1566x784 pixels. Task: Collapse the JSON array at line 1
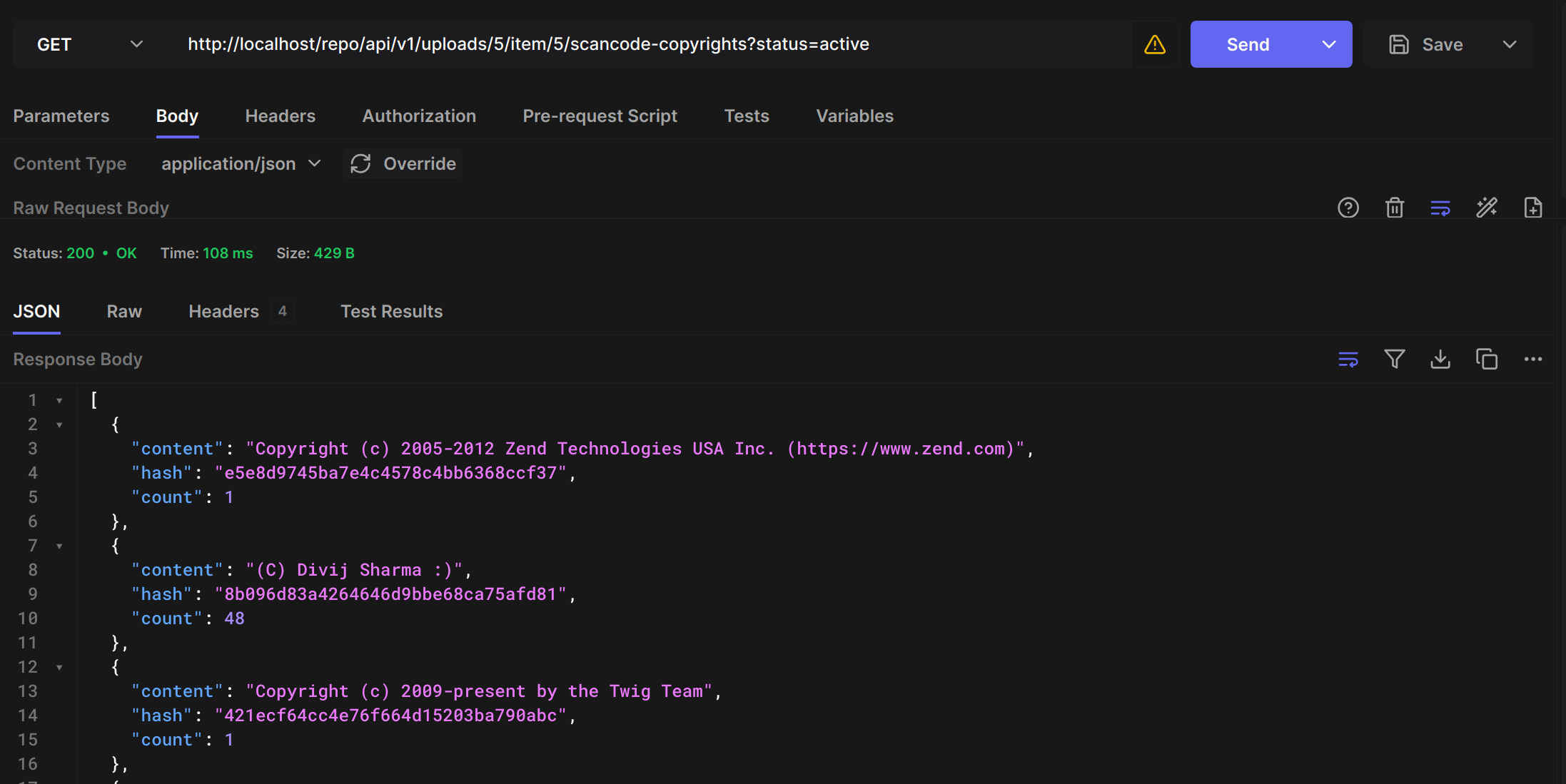[59, 400]
